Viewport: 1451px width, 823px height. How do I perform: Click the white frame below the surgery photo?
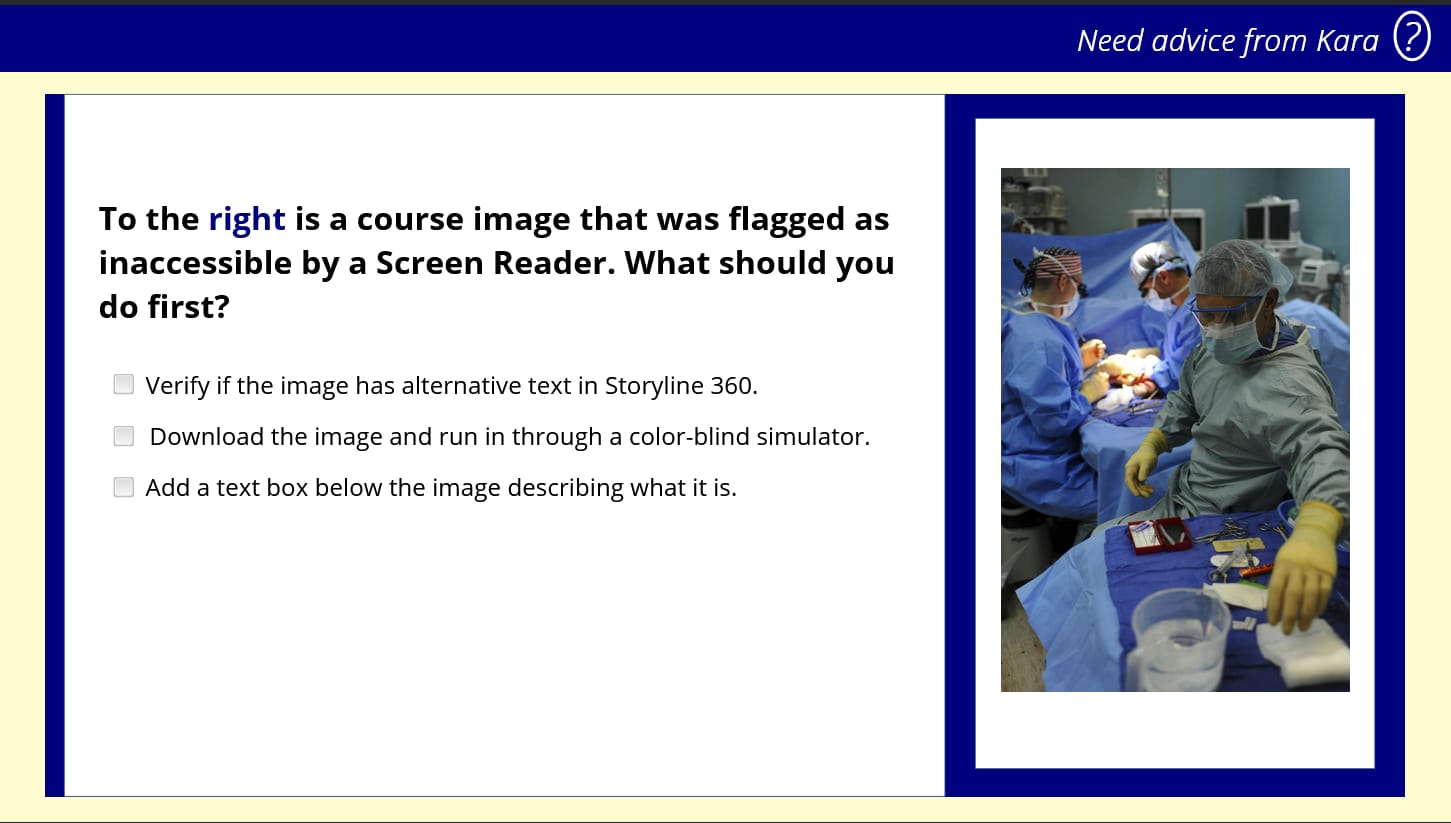pyautogui.click(x=1174, y=730)
